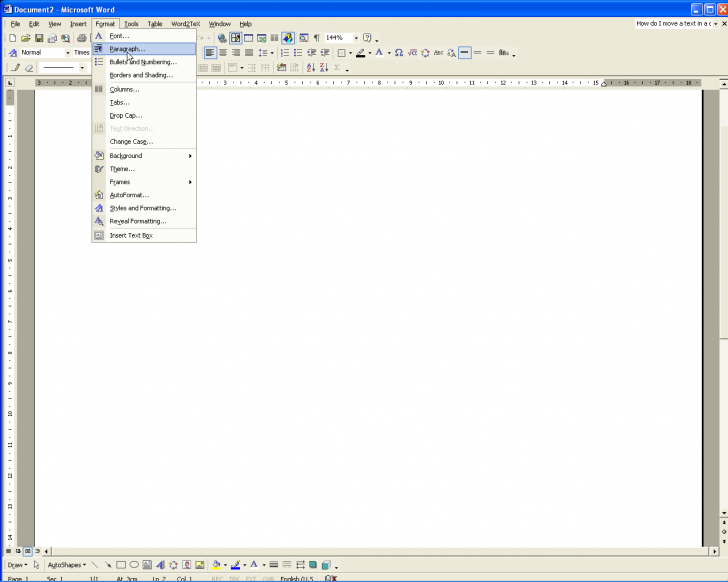
Task: Expand the Background submenu
Action: click(144, 156)
